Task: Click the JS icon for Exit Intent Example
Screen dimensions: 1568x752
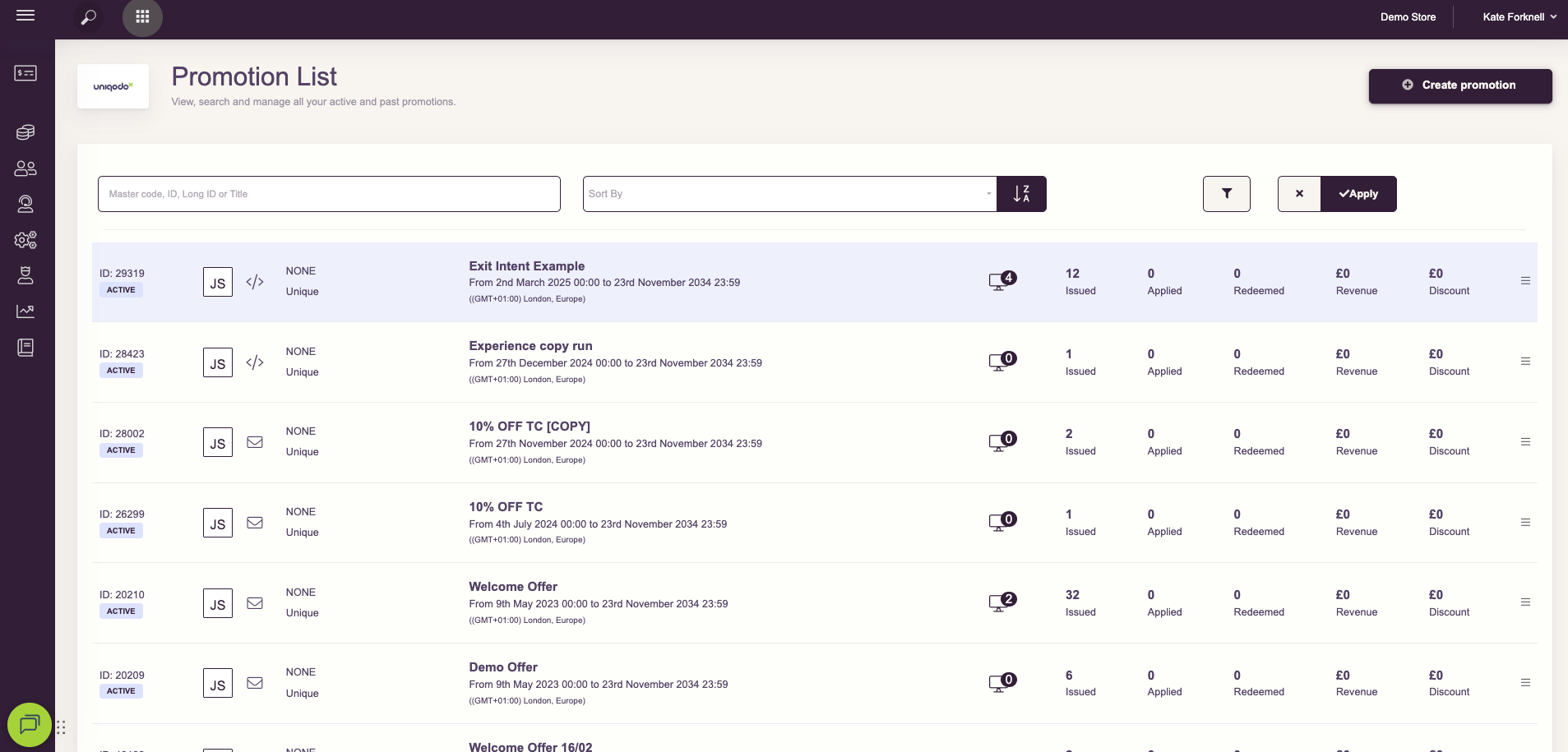Action: [218, 282]
